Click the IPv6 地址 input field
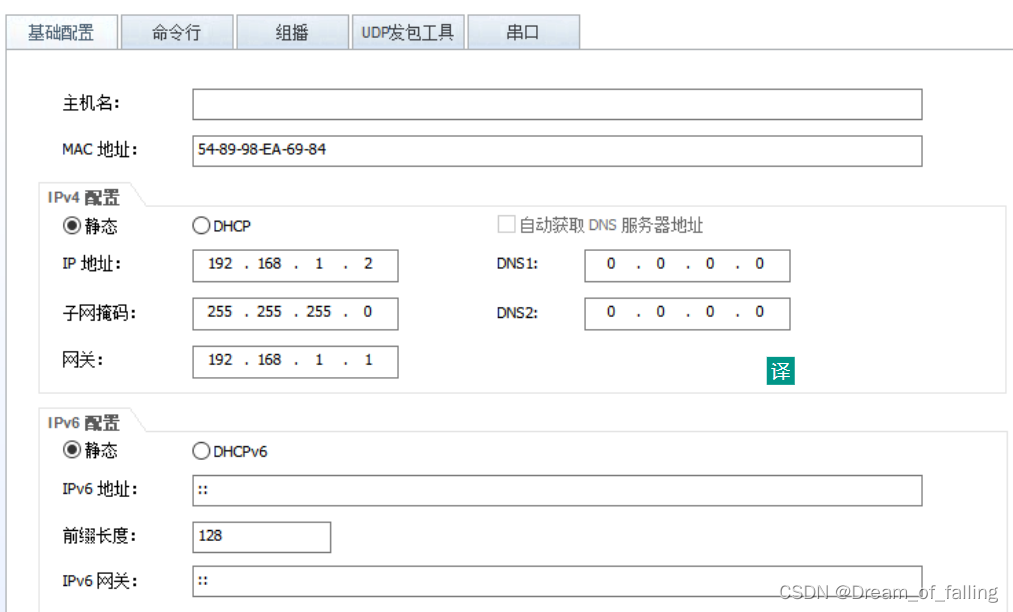This screenshot has width=1013, height=612. [x=557, y=491]
